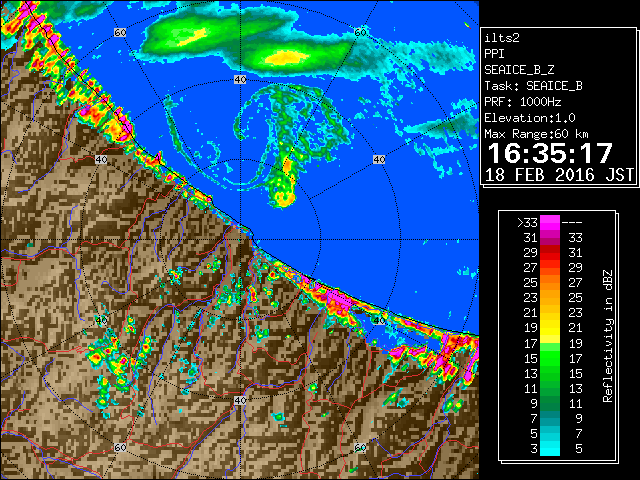Select the orange 25–27 dBZ legend band
Viewport: 640px width, 480px height.
[550, 282]
